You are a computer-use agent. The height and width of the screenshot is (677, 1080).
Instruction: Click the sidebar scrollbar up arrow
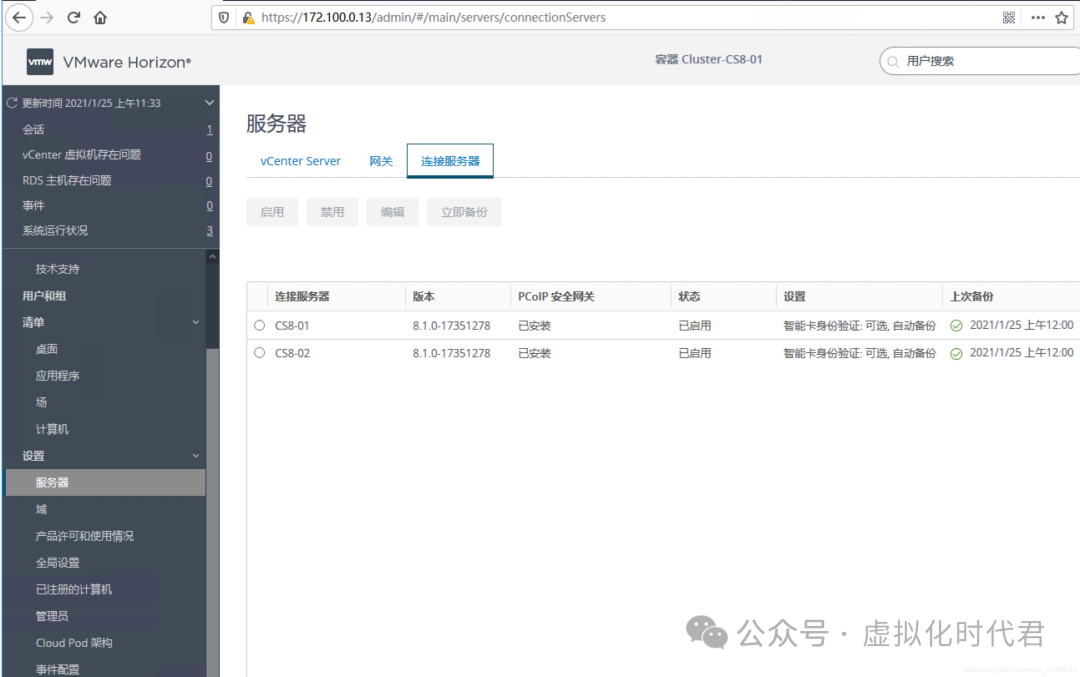[213, 257]
